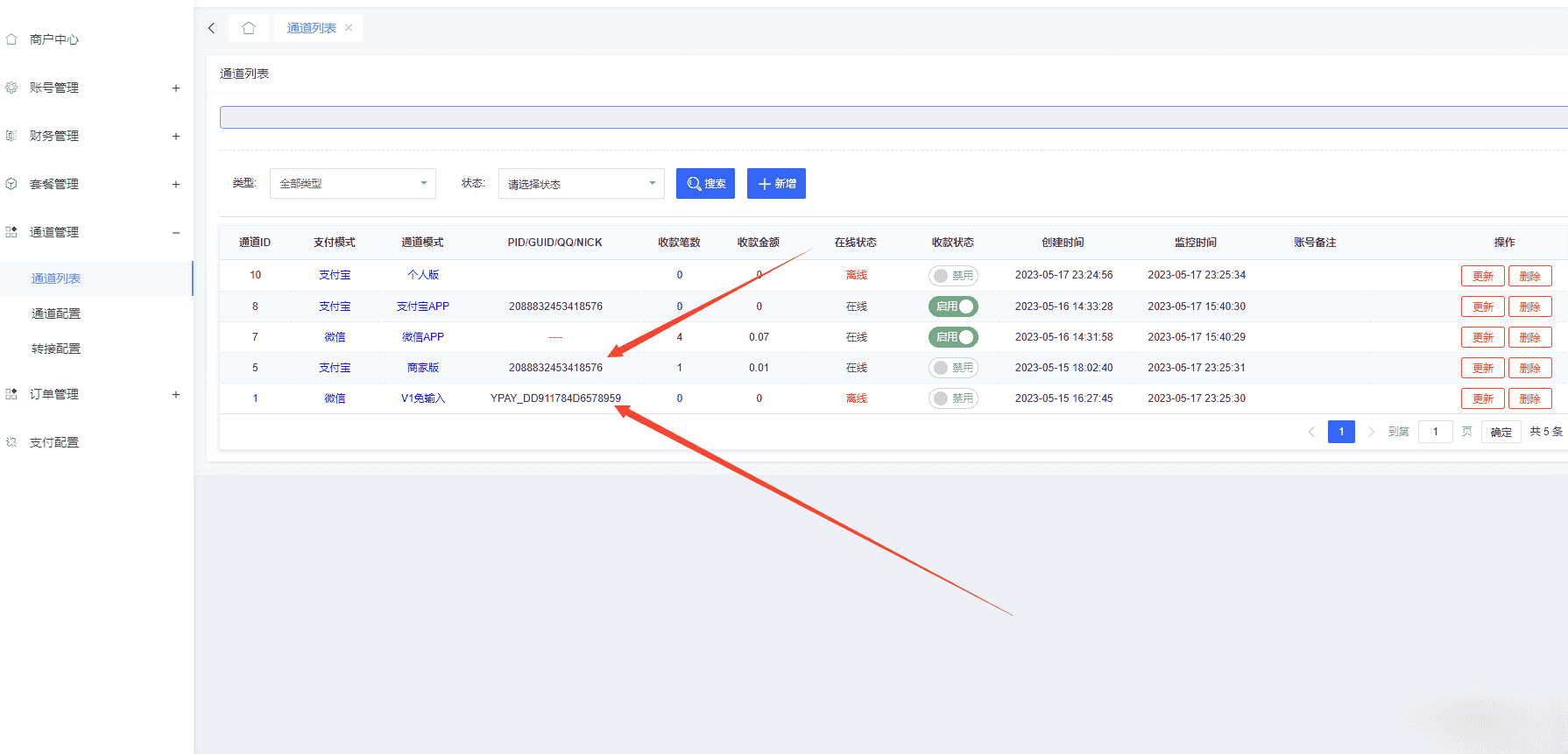Enable the 收款状态 toggle for channel 10
This screenshot has width=1568, height=754.
(953, 276)
